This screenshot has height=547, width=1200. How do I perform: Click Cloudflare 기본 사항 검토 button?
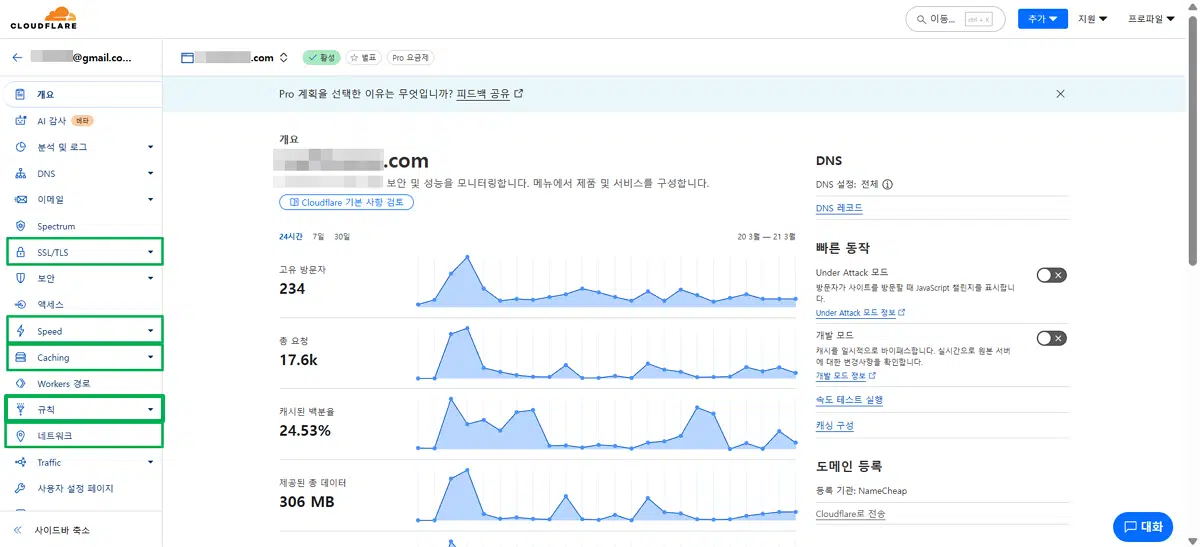(x=346, y=202)
